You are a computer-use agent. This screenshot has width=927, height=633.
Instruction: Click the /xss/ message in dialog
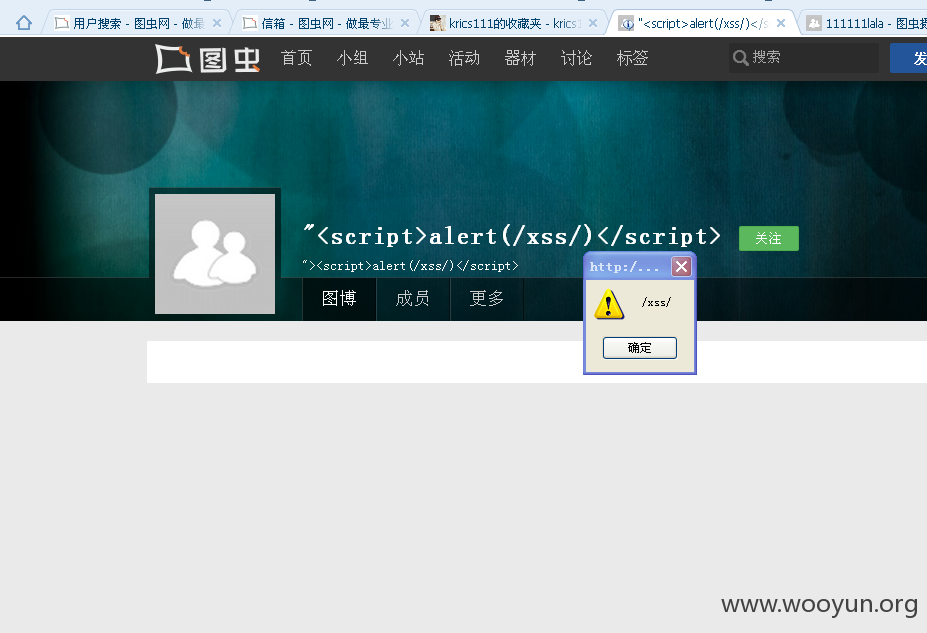pyautogui.click(x=656, y=302)
